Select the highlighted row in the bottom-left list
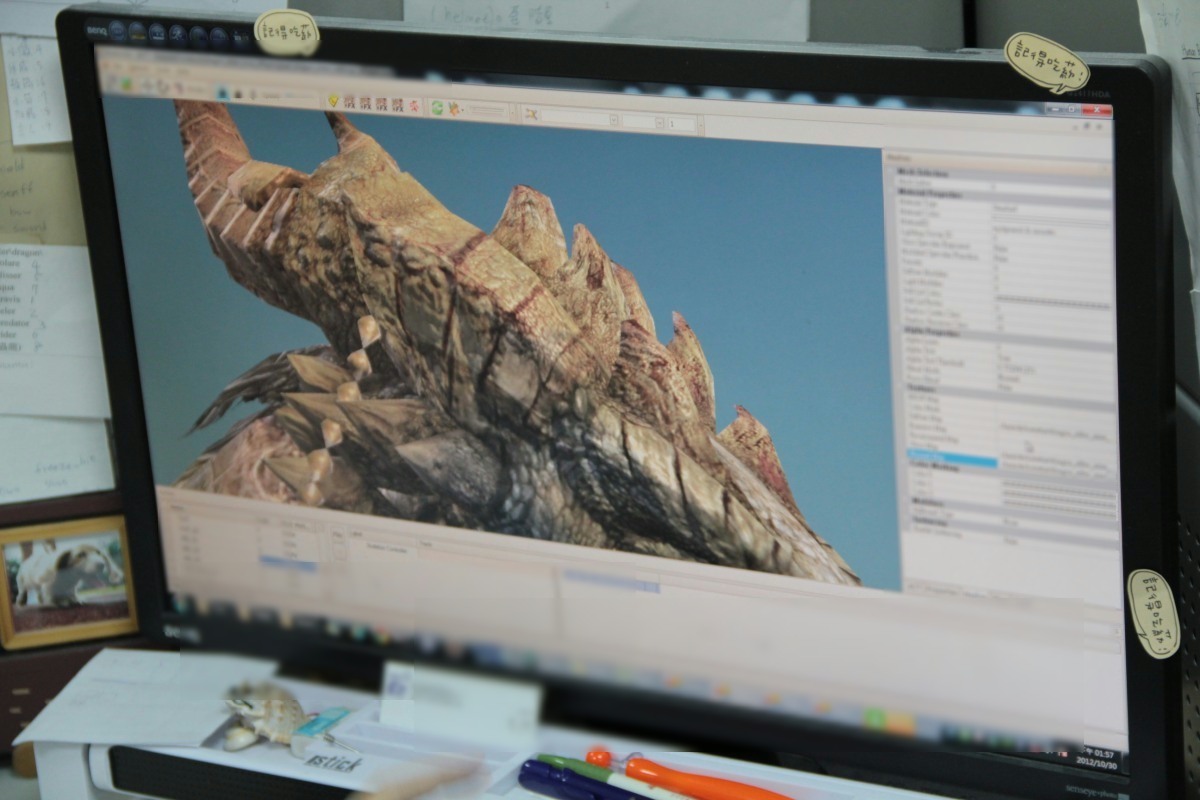1200x800 pixels. pos(288,564)
